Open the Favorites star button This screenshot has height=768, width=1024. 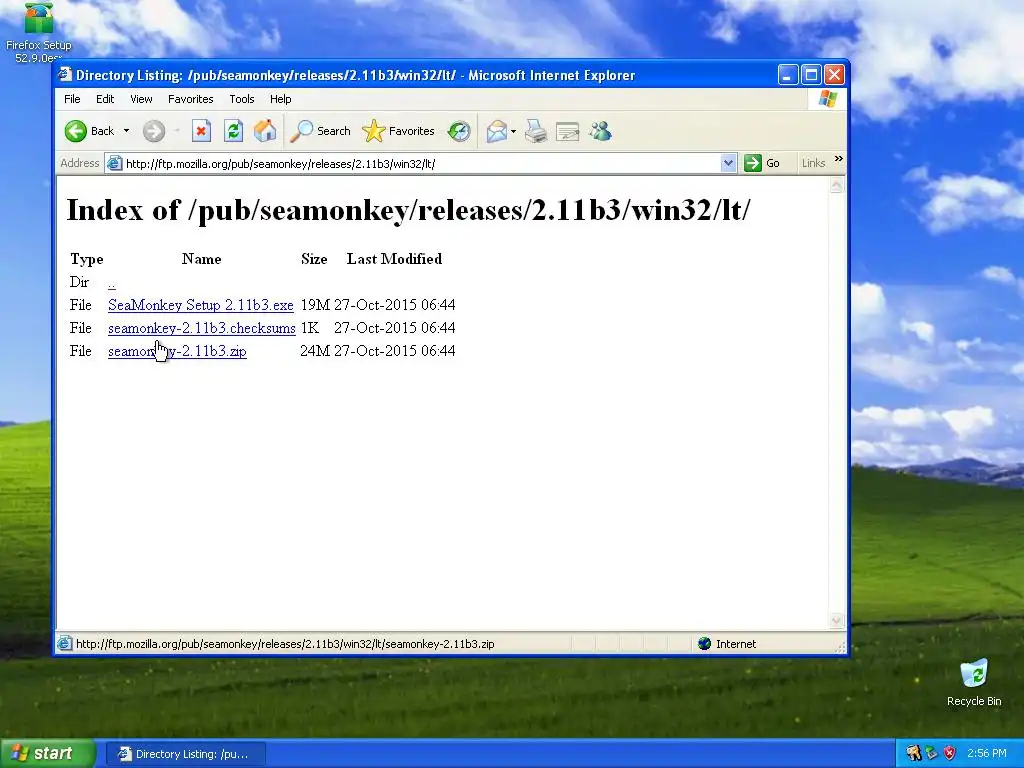click(x=398, y=131)
